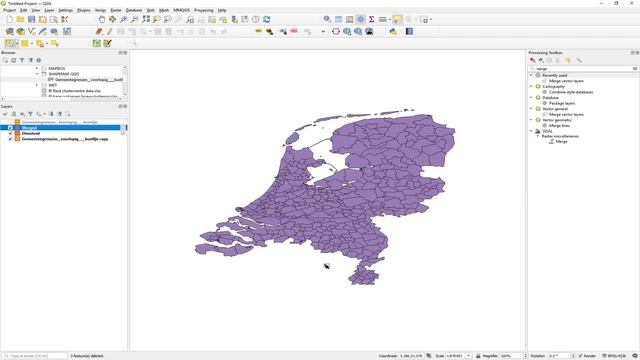This screenshot has width=640, height=360.
Task: Show statistical summary with the sigma icon
Action: [371, 19]
